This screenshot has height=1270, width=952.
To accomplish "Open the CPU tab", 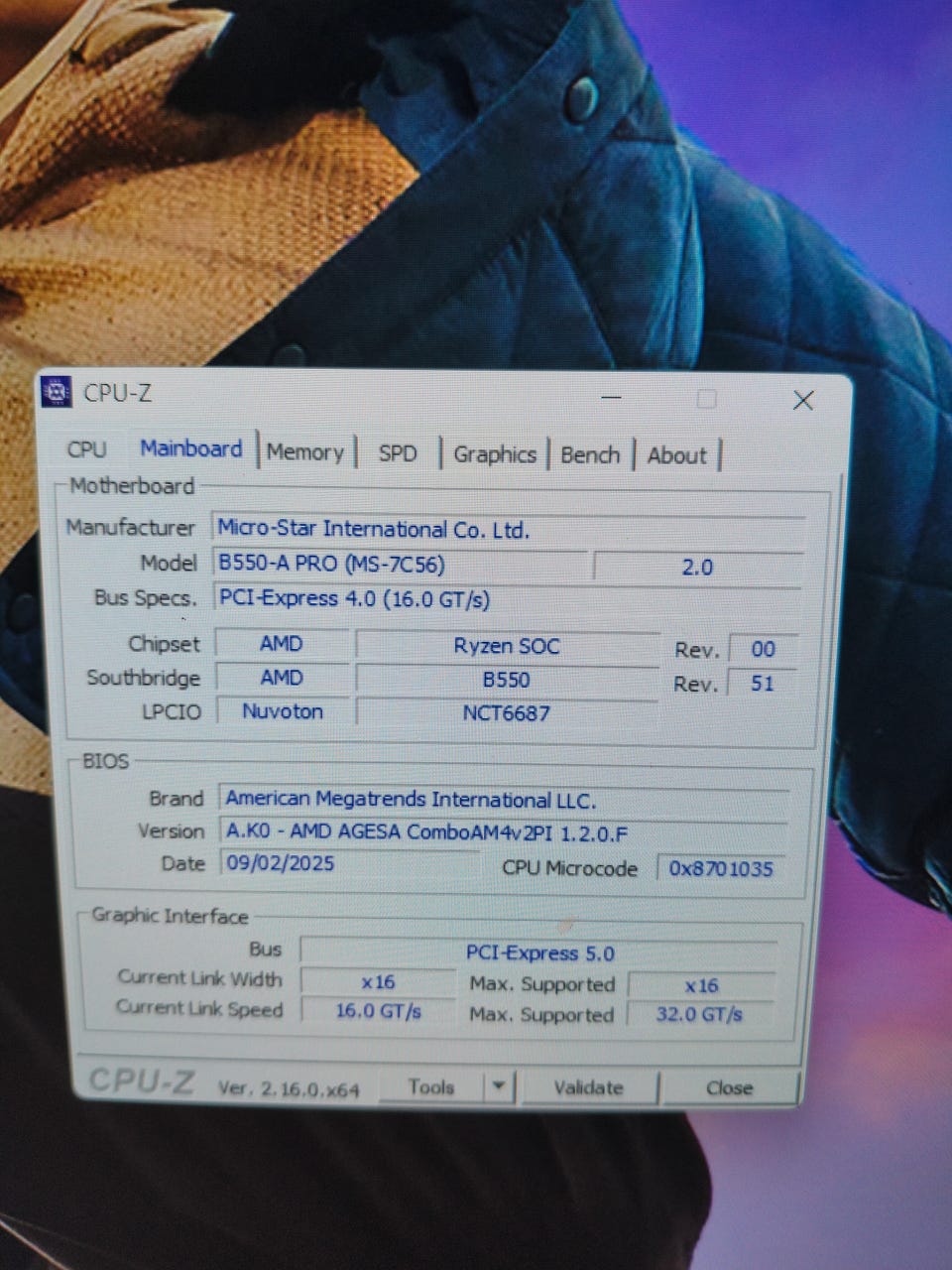I will click(86, 448).
